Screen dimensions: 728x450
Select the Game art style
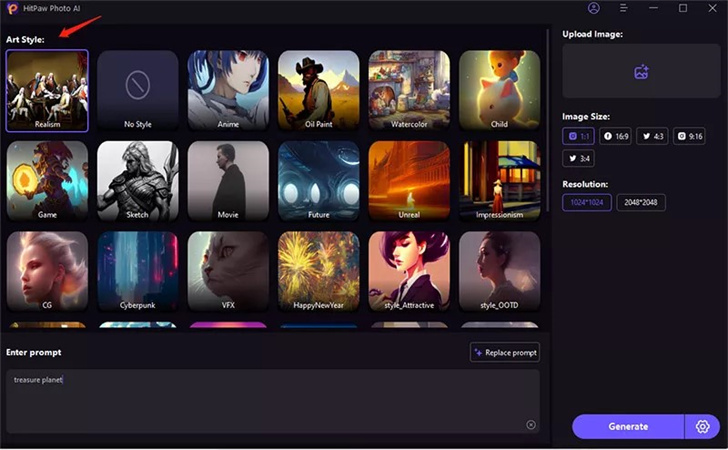coord(47,181)
